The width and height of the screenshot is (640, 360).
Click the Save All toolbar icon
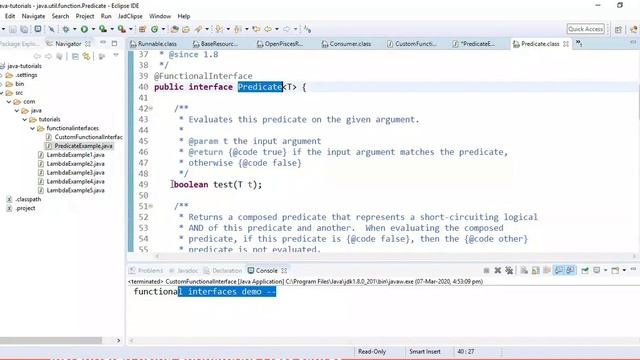24,29
